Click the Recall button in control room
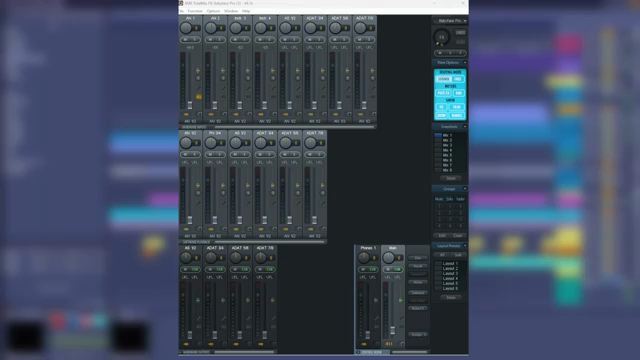This screenshot has width=640, height=360. (418, 266)
